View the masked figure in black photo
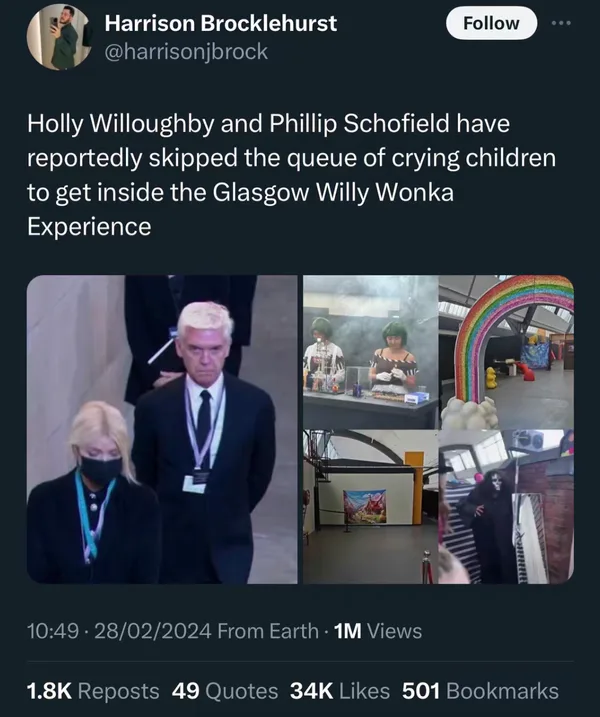The image size is (600, 717). (506, 507)
